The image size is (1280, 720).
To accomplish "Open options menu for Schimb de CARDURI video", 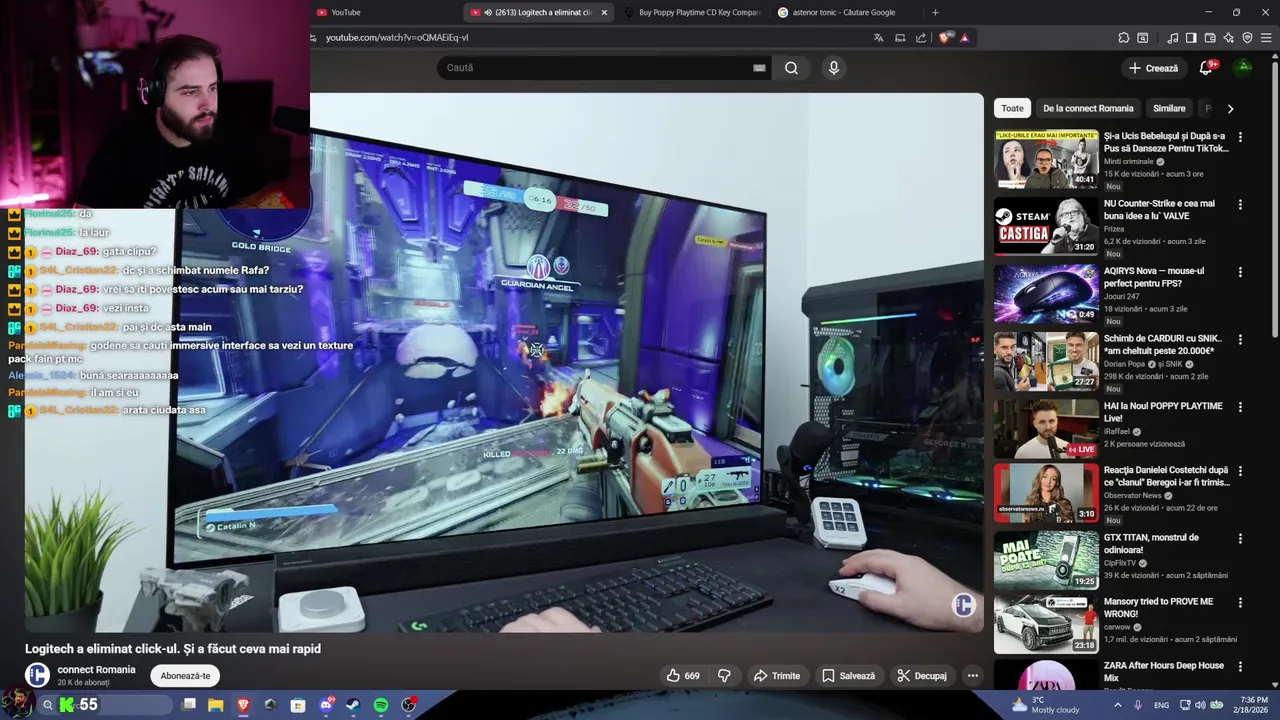I will [1240, 339].
